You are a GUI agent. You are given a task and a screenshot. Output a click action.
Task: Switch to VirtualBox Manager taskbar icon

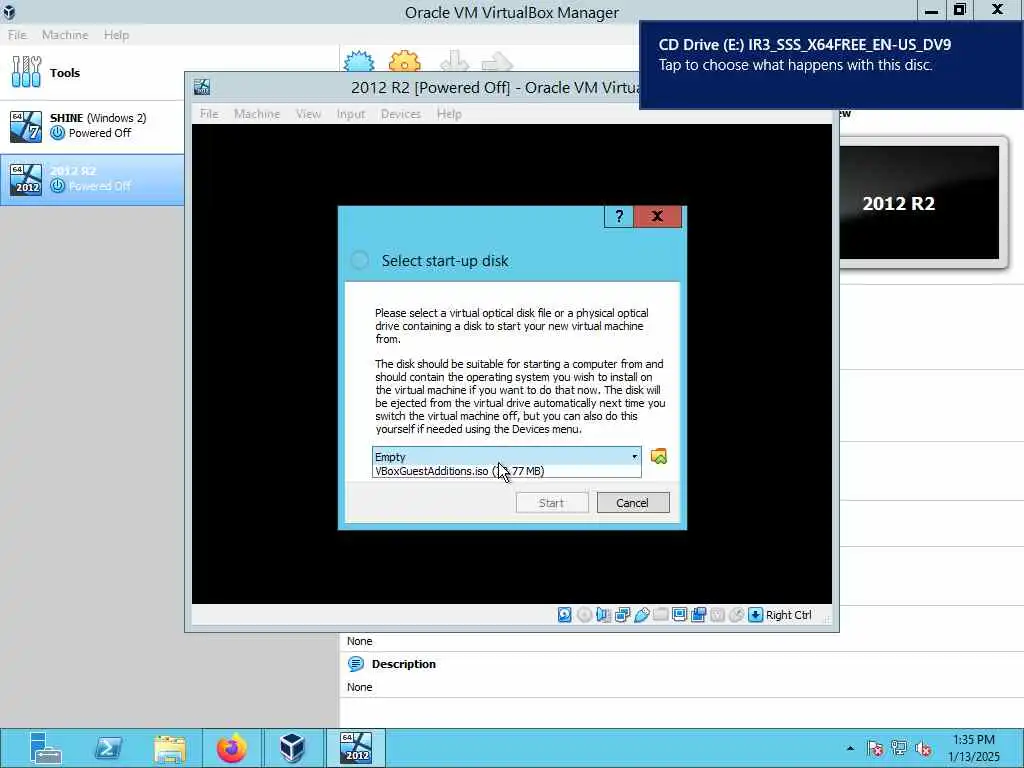point(293,748)
